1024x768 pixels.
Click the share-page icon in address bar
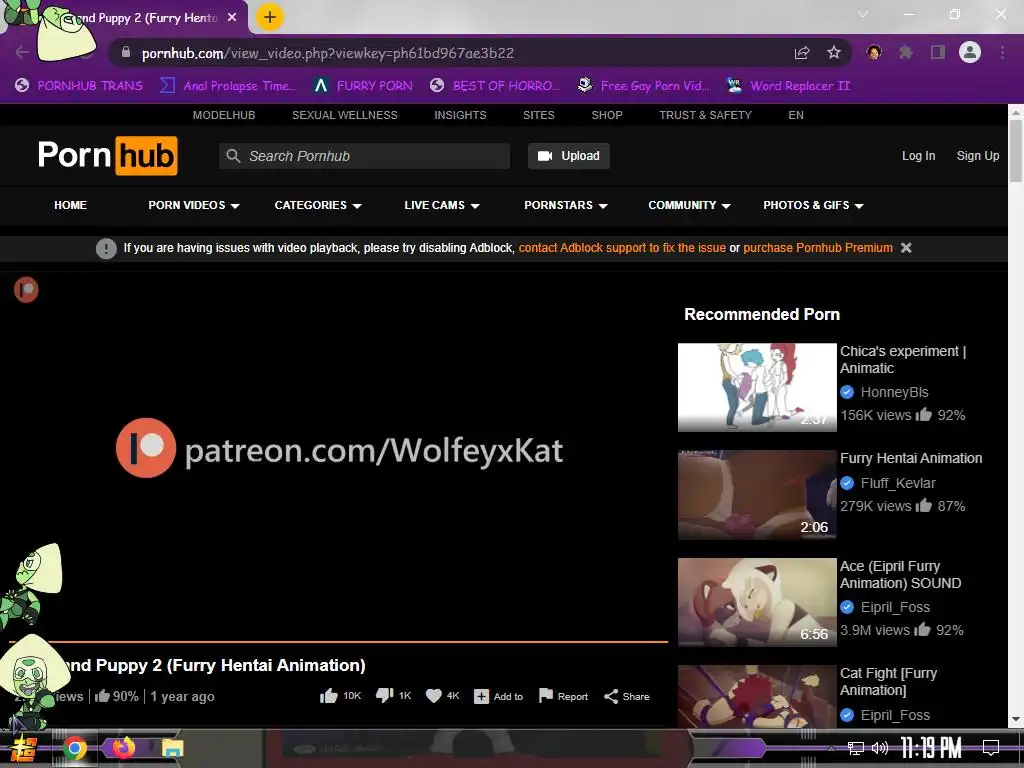pyautogui.click(x=802, y=53)
